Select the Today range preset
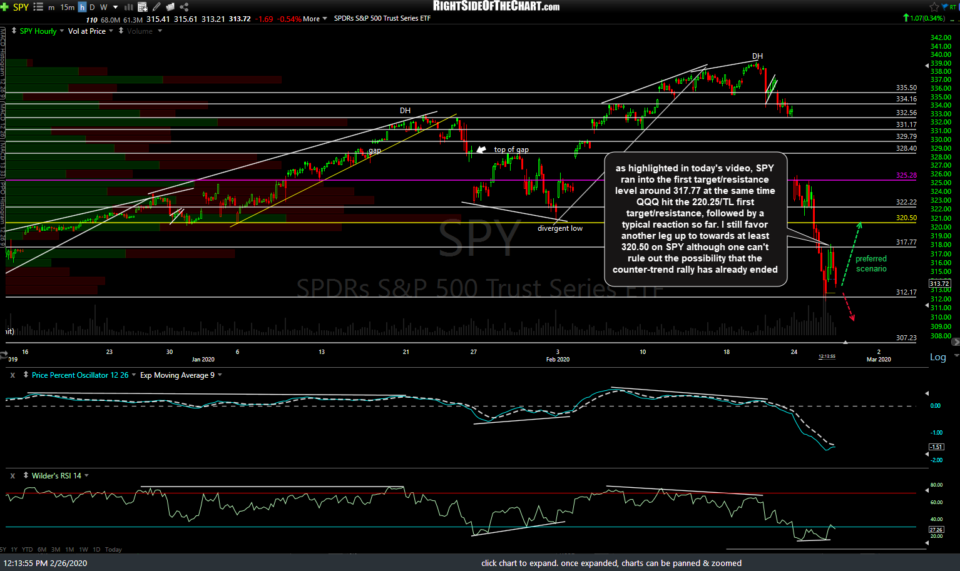 tap(113, 549)
